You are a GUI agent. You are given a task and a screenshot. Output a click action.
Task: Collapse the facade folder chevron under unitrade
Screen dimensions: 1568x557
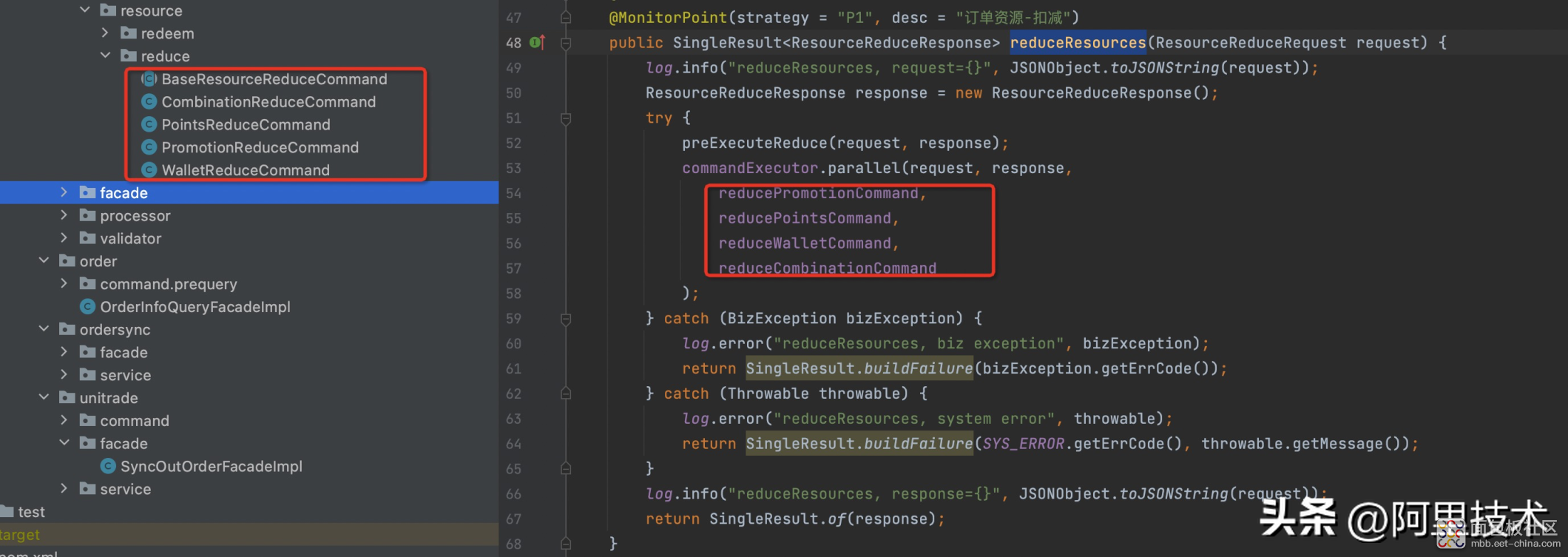[x=64, y=444]
